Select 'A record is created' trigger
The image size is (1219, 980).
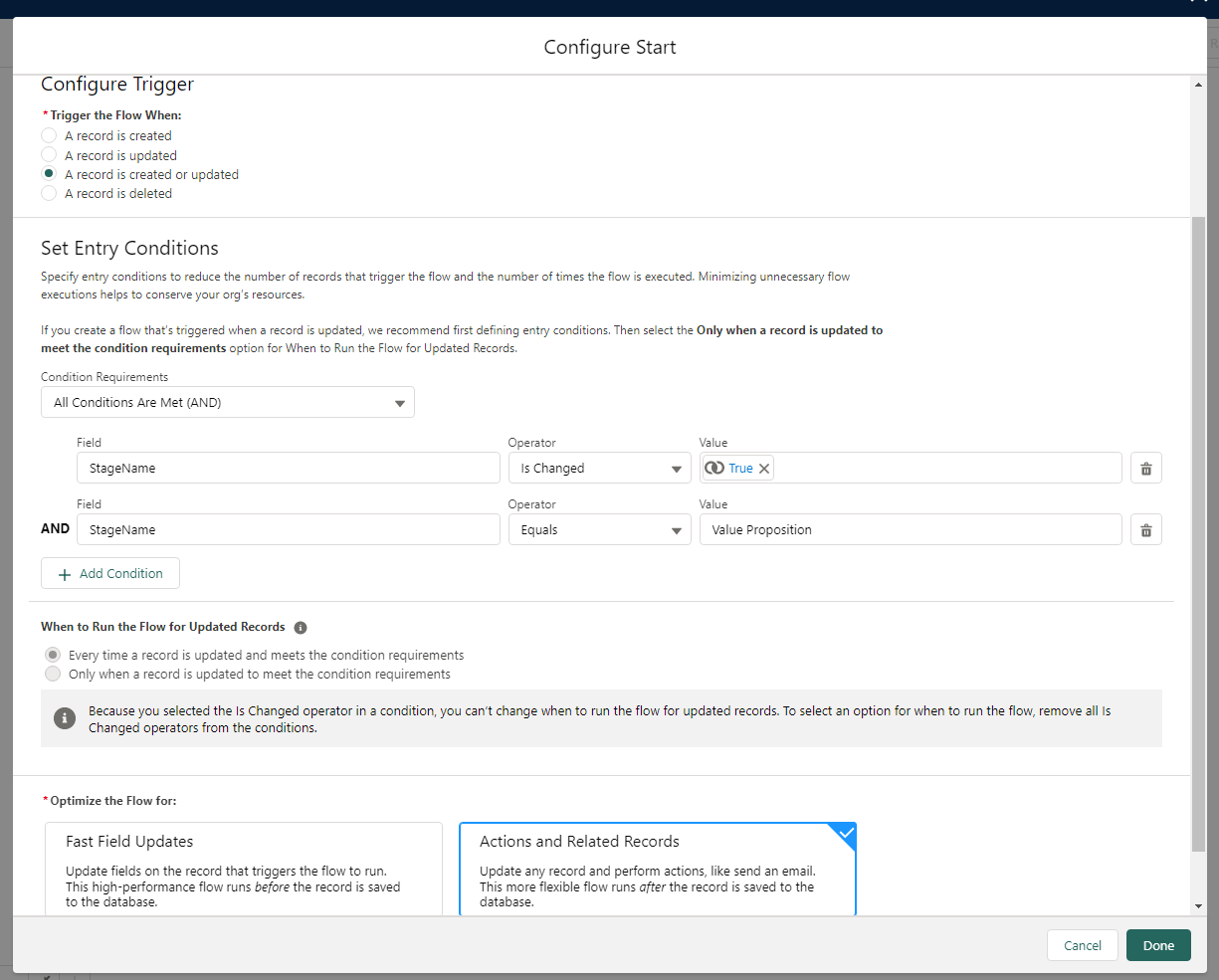[x=49, y=135]
